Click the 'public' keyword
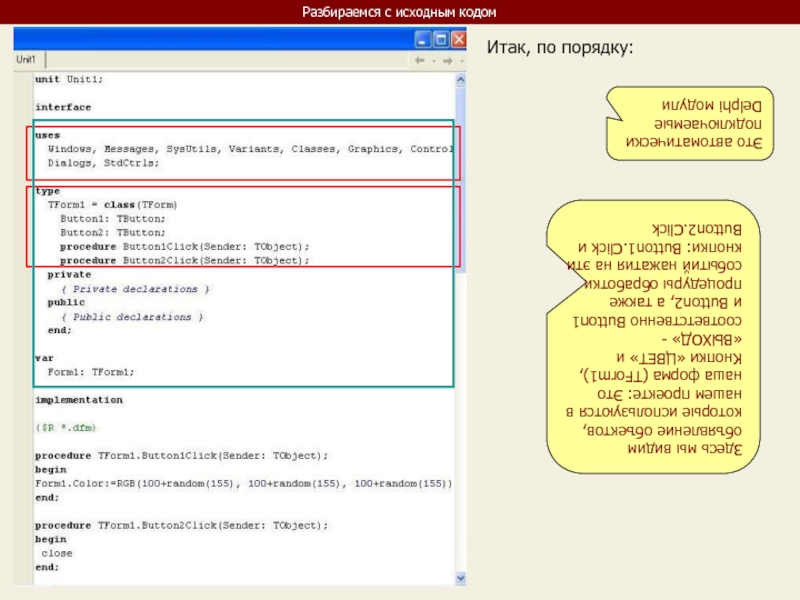Screen dimensions: 800x600 66,302
